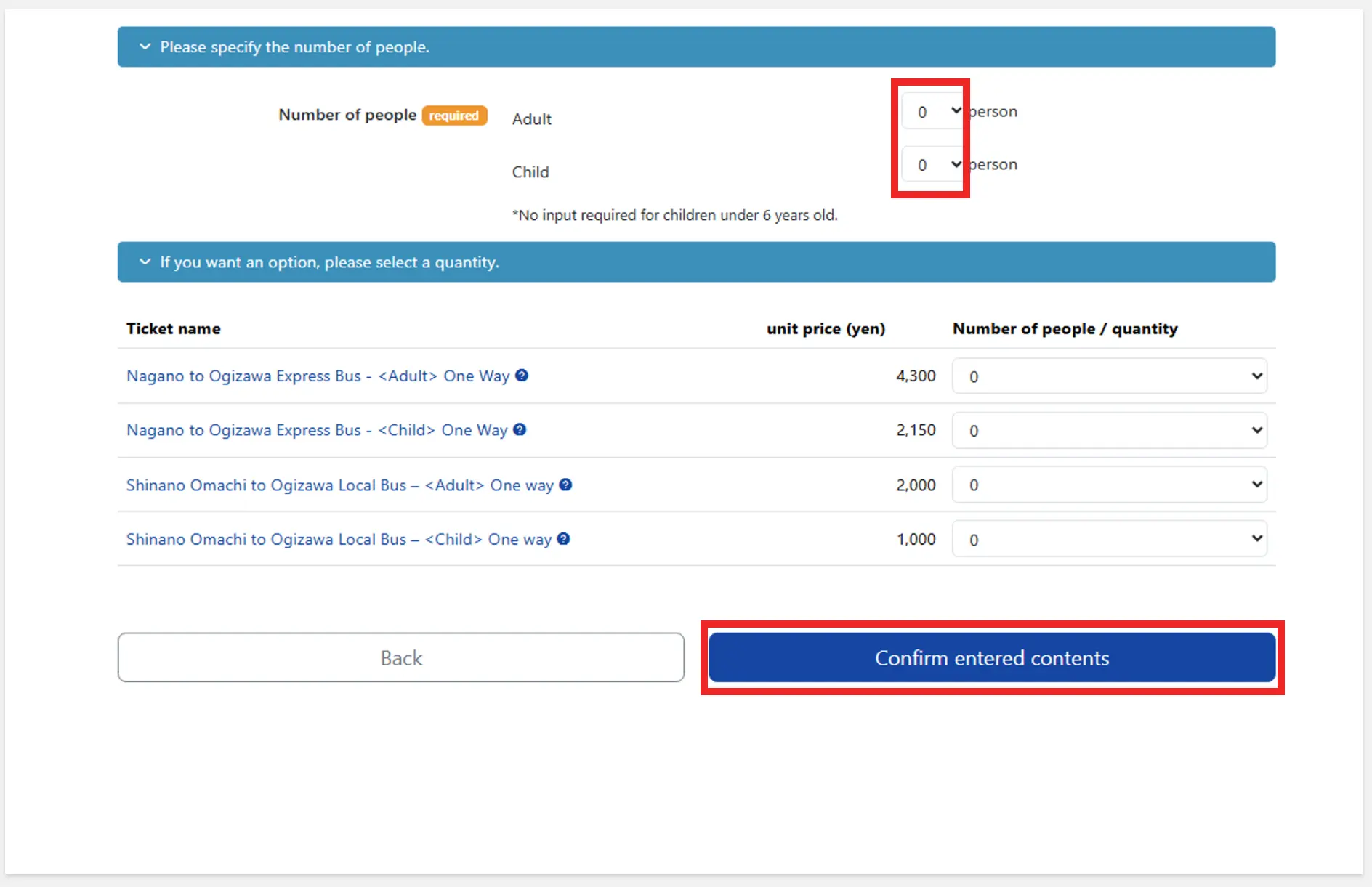The height and width of the screenshot is (887, 1372).
Task: Open the Adult person count dropdown
Action: [932, 111]
